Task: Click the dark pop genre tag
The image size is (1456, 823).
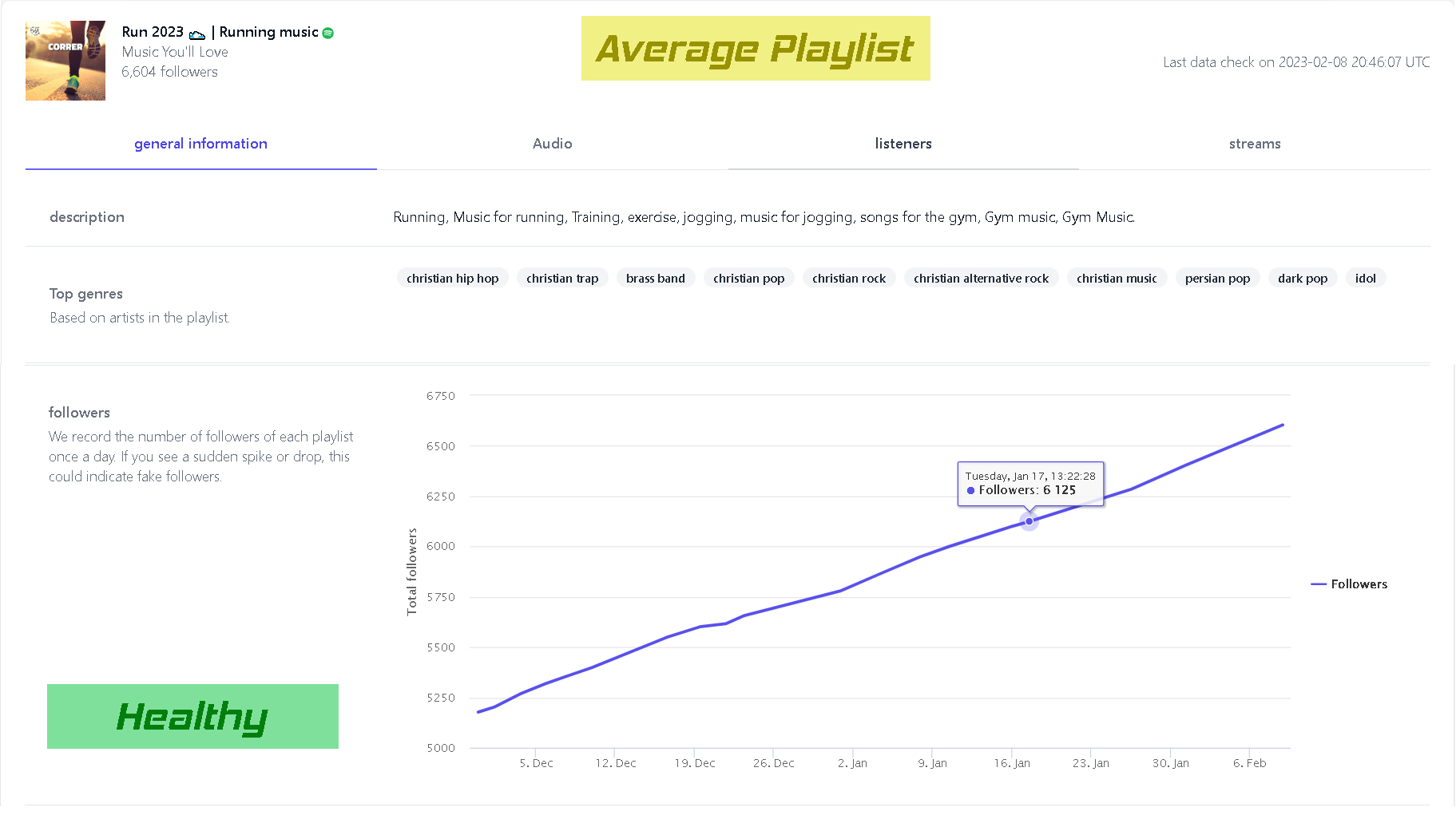Action: (x=1302, y=279)
